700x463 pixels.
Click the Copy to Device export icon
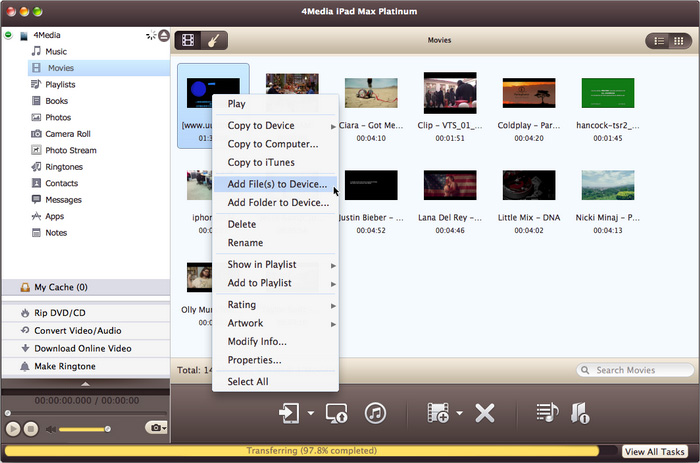pyautogui.click(x=290, y=412)
